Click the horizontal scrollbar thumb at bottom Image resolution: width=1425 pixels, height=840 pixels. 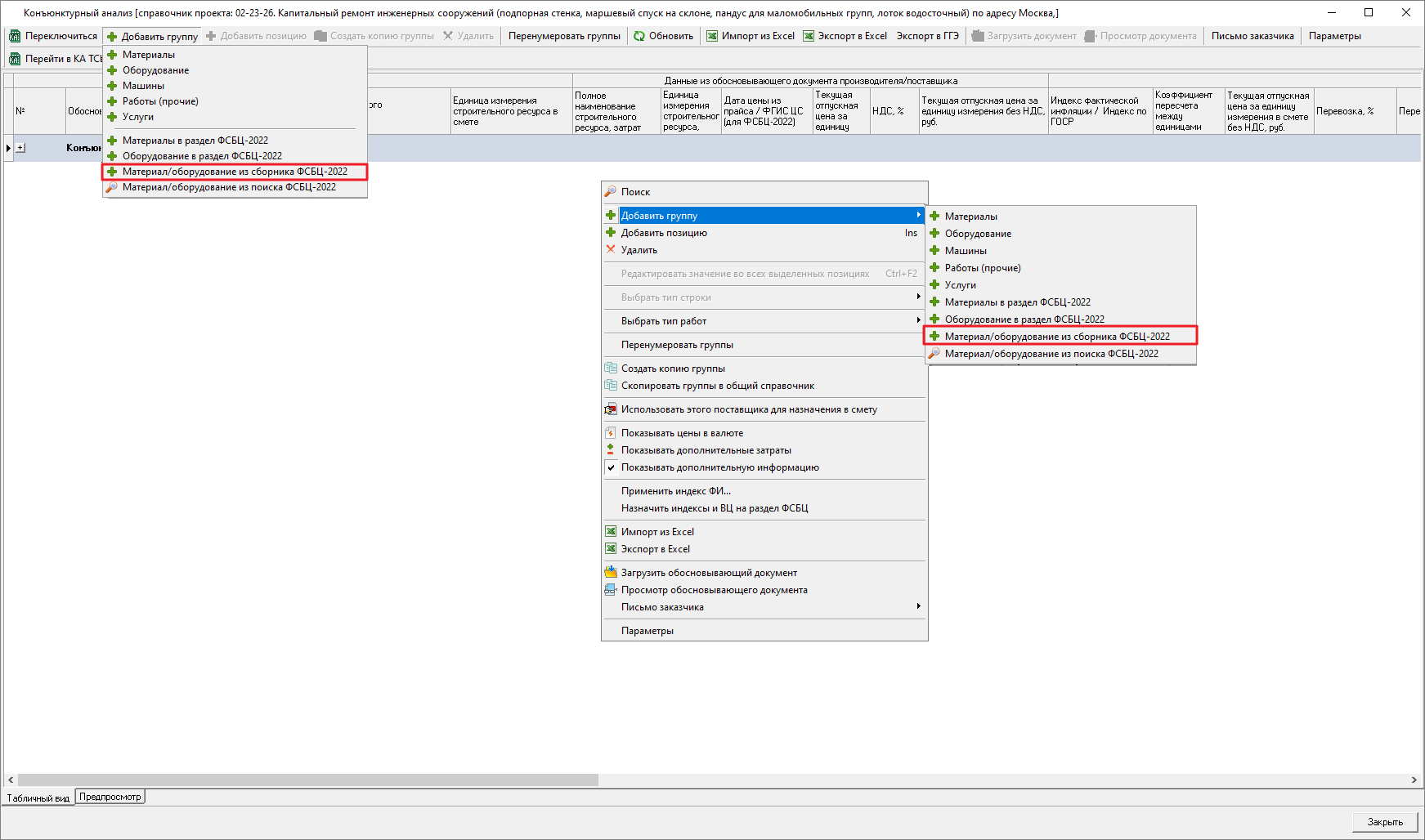[x=307, y=780]
